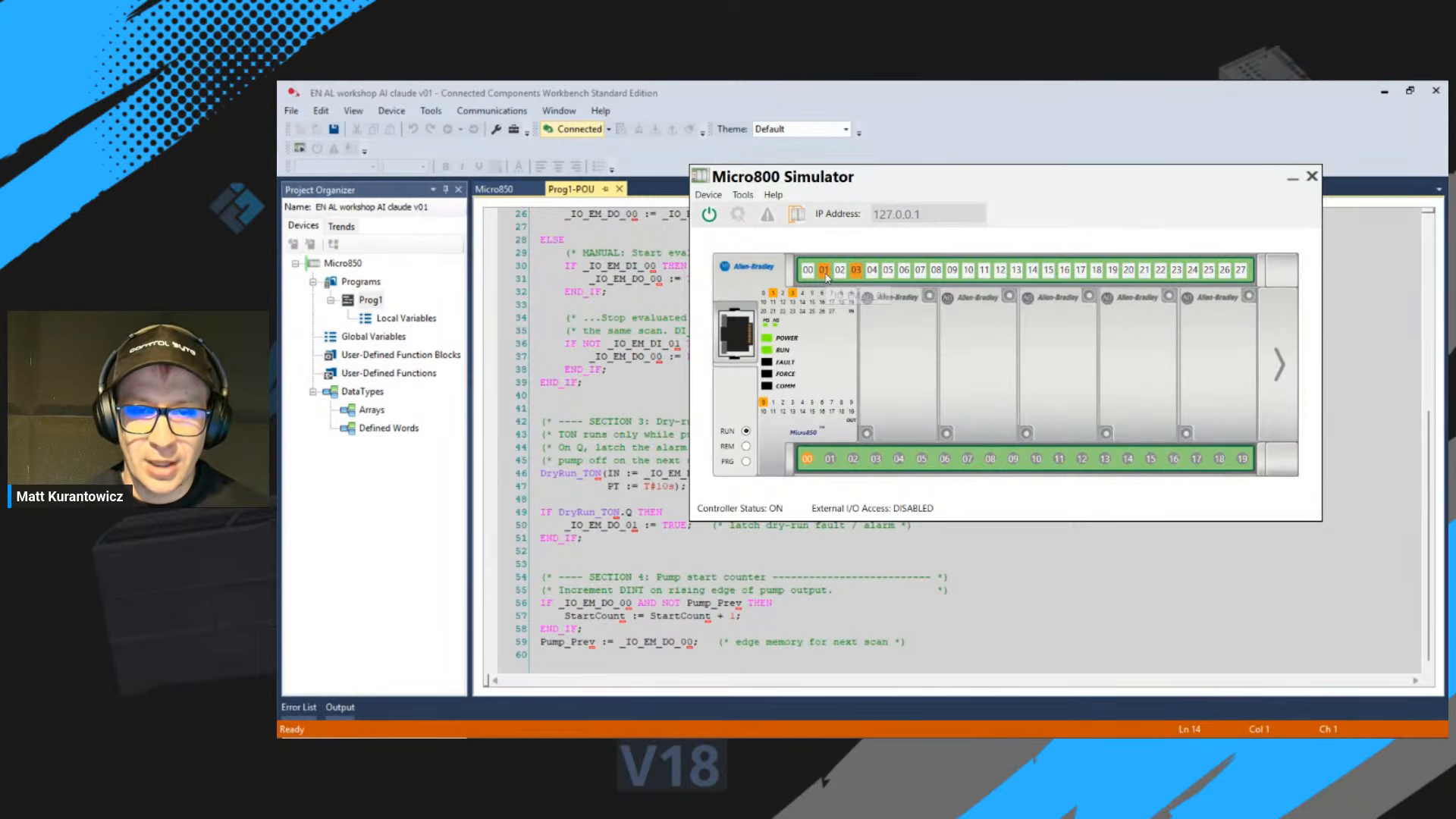Select the REM mode radio button
This screenshot has height=819, width=1456.
point(745,446)
